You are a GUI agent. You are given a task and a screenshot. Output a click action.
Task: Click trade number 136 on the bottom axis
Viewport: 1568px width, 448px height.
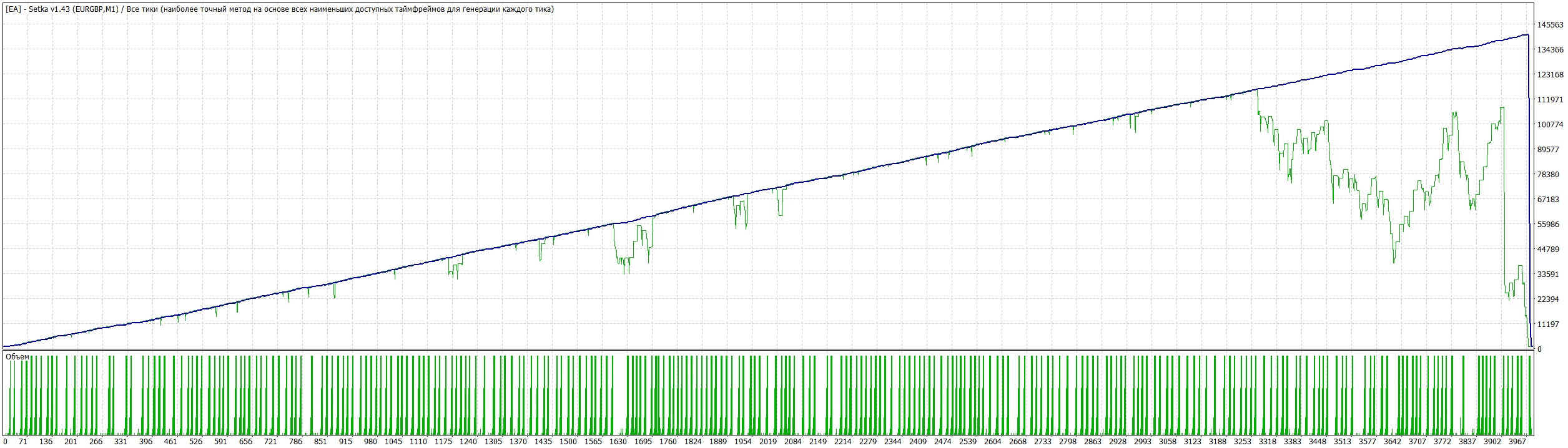pos(46,442)
